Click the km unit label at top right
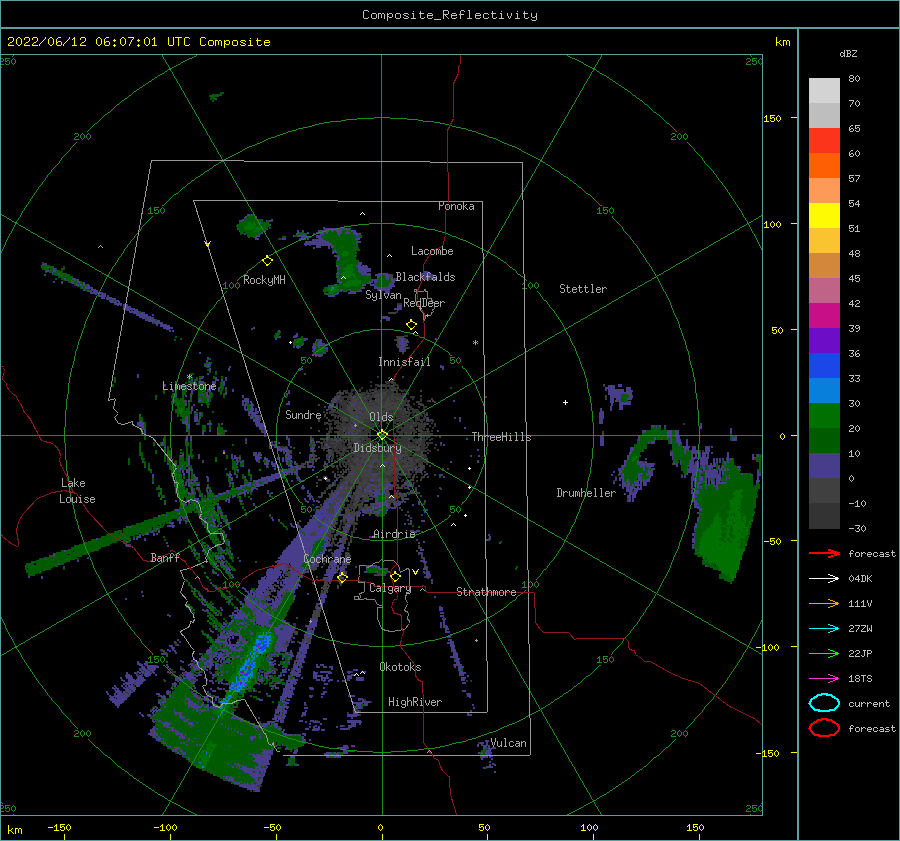900x841 pixels. click(782, 42)
